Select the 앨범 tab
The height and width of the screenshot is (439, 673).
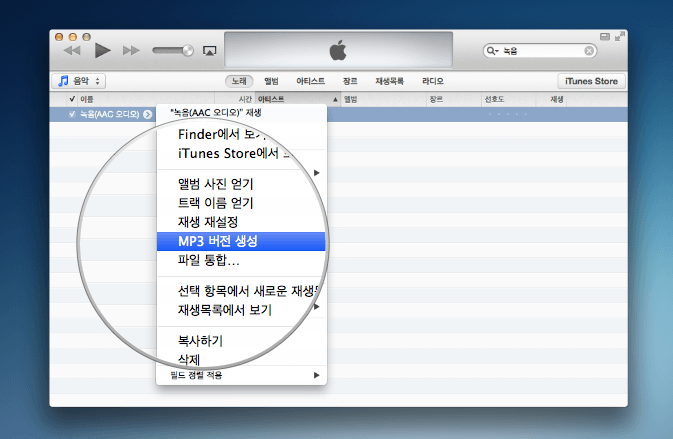point(271,81)
